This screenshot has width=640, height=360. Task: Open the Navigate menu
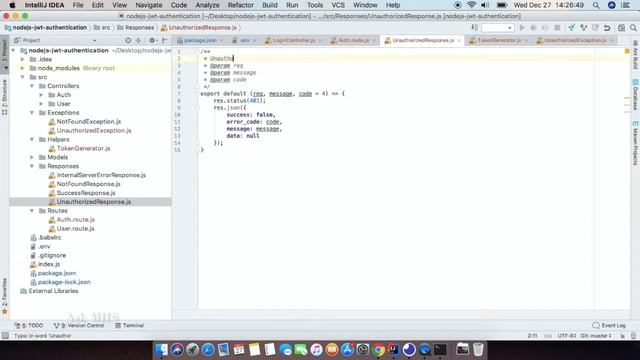(x=149, y=5)
